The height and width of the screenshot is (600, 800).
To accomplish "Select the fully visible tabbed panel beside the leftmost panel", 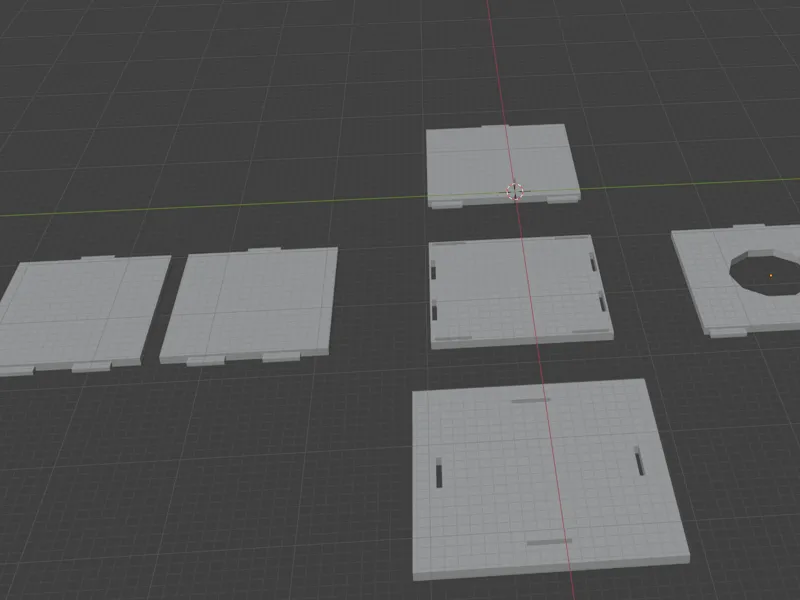I will pos(249,305).
